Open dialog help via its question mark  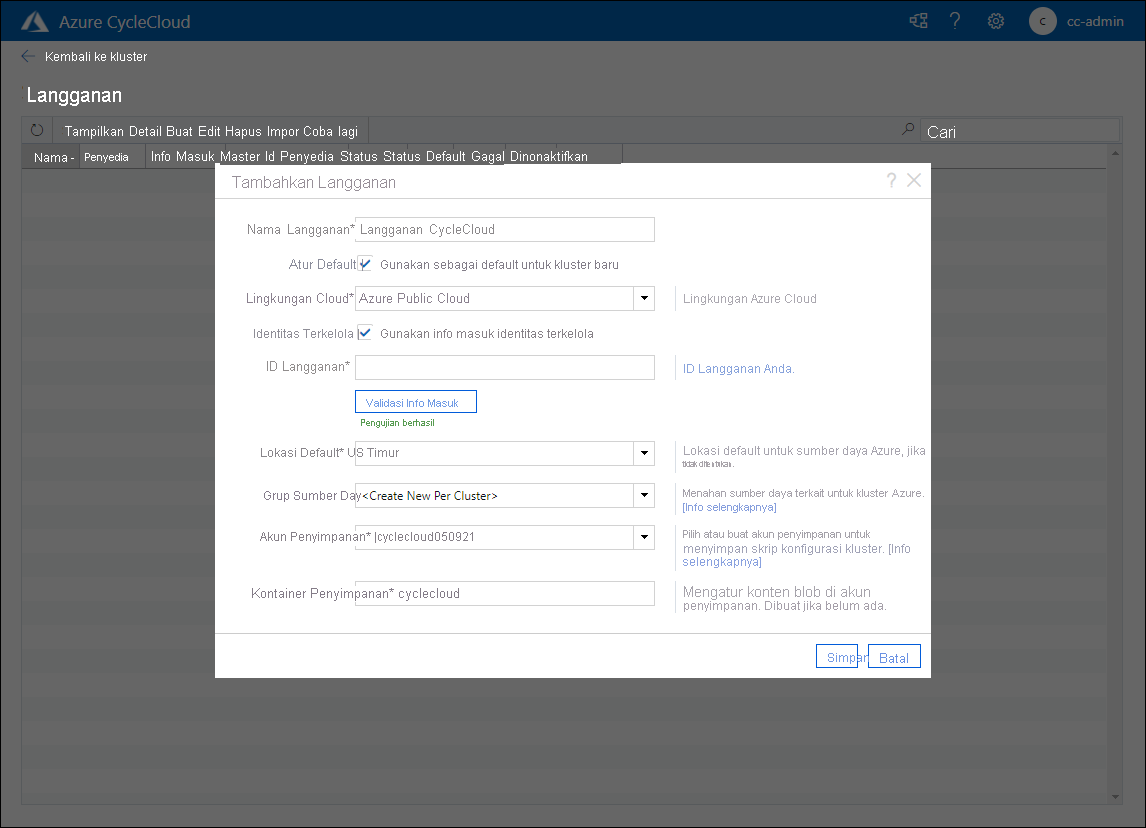pyautogui.click(x=889, y=180)
